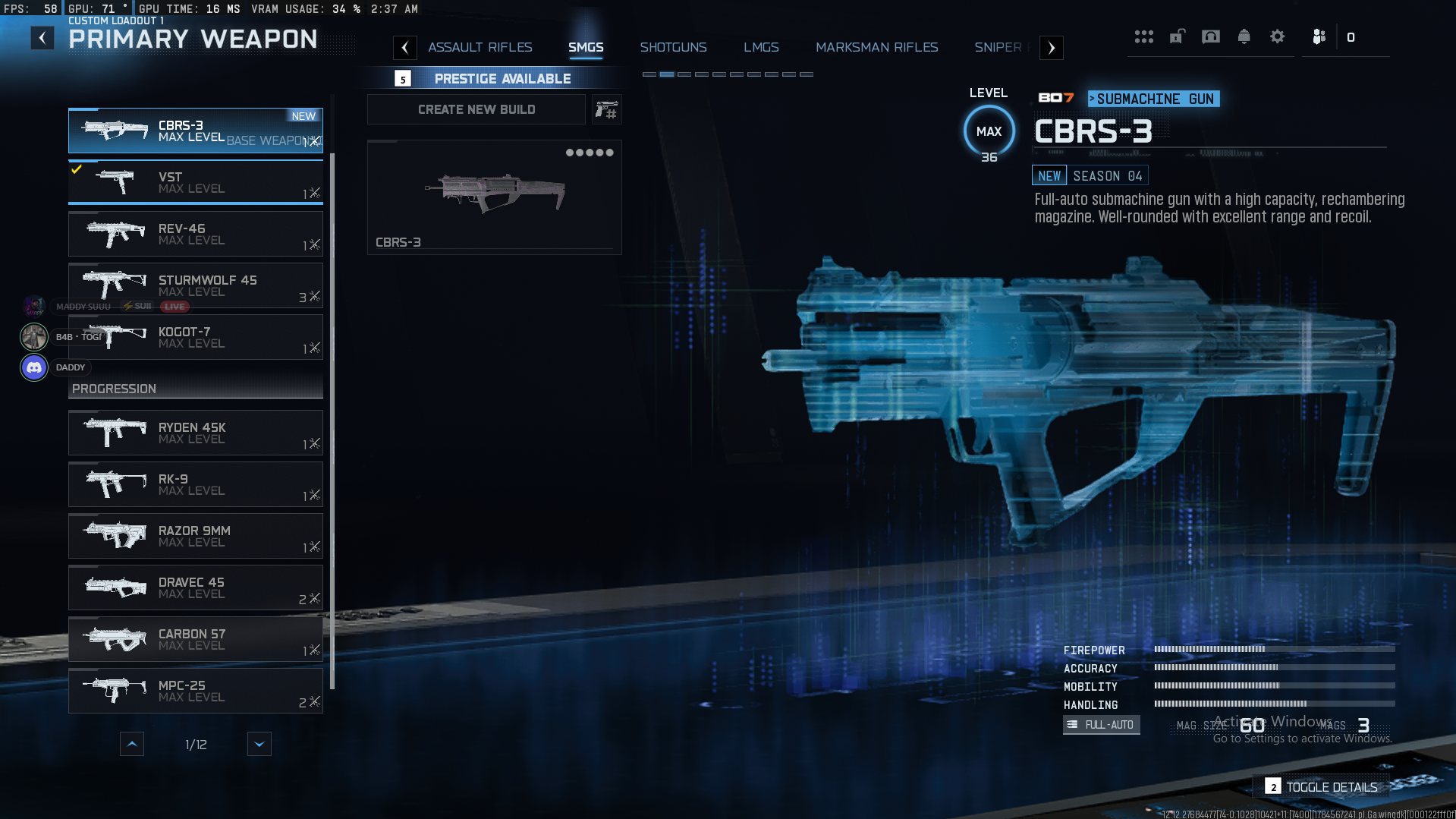
Task: Open the apps grid menu icon
Action: [1143, 36]
